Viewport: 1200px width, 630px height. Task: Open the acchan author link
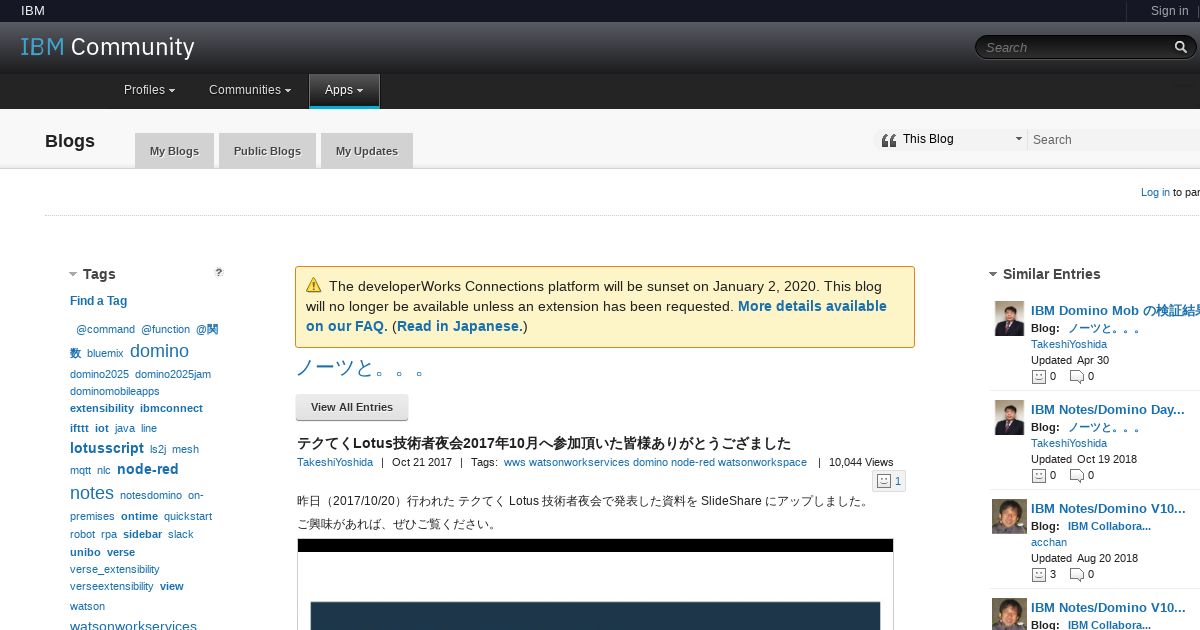1049,542
